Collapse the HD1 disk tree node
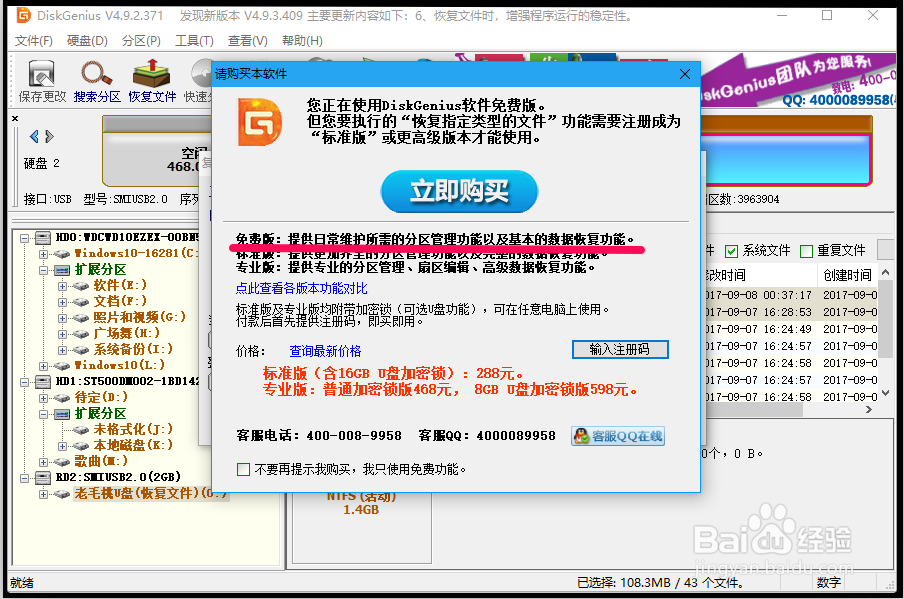The width and height of the screenshot is (904, 599). point(24,382)
